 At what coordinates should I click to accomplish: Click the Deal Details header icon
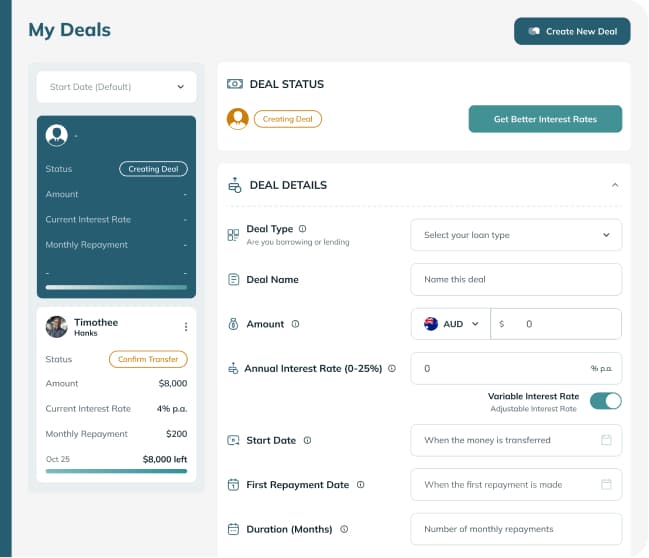[235, 185]
